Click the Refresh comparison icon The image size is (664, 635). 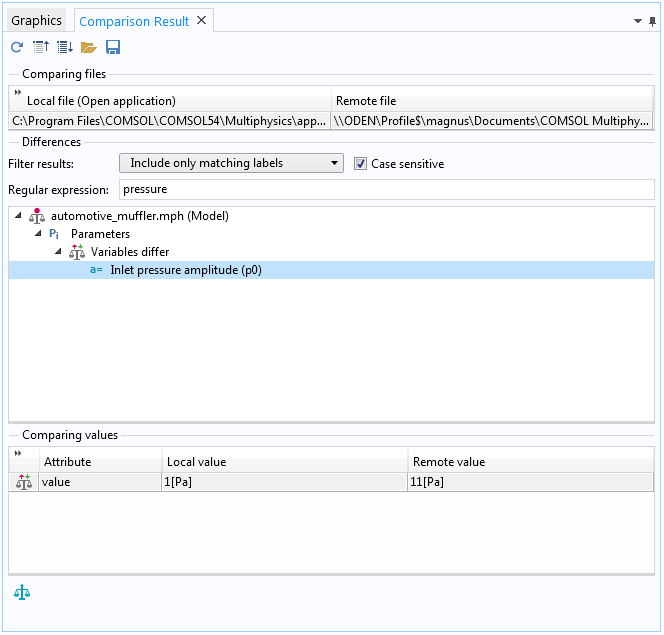(17, 47)
